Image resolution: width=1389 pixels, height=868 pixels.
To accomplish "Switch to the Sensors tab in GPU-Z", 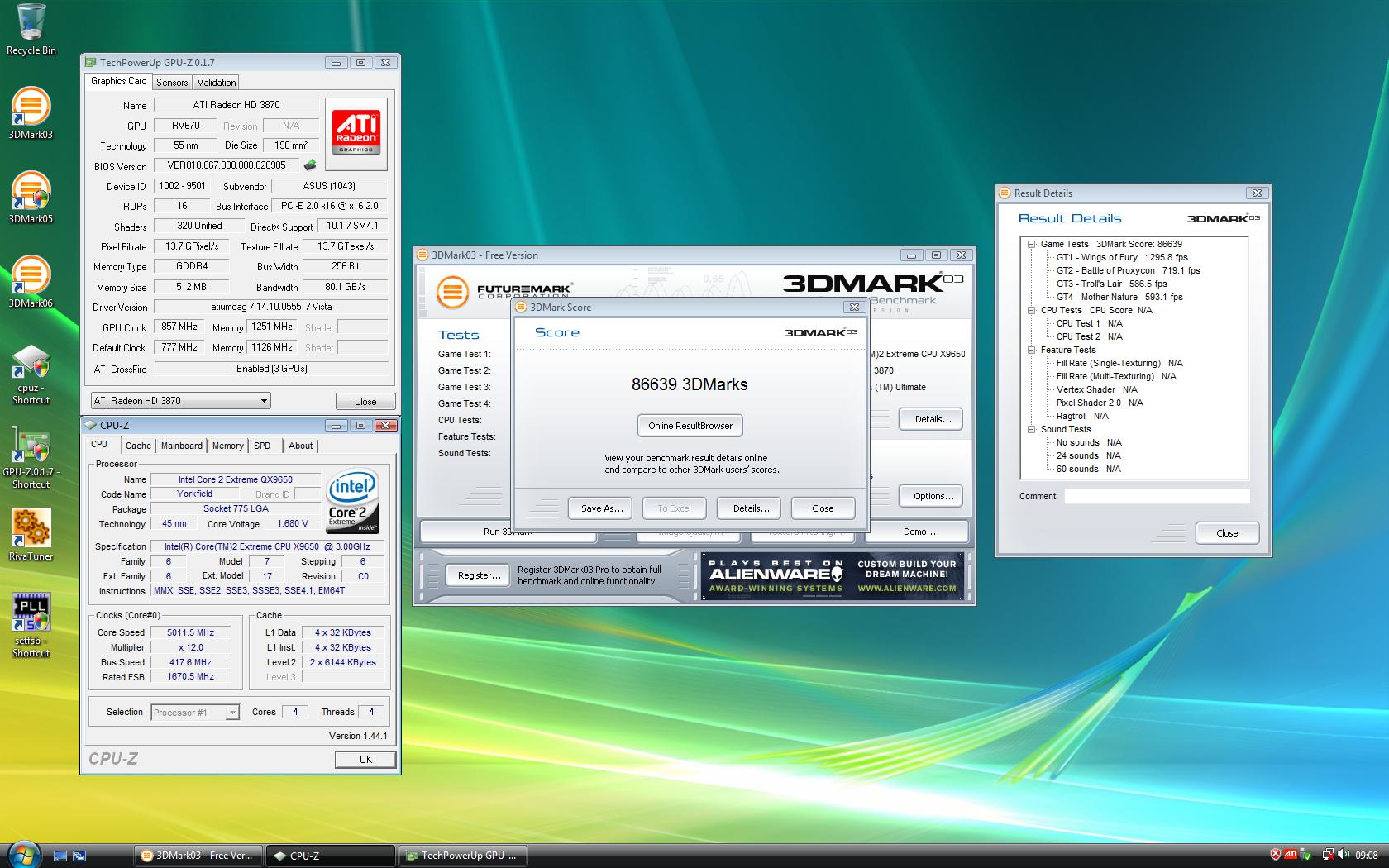I will (x=172, y=83).
